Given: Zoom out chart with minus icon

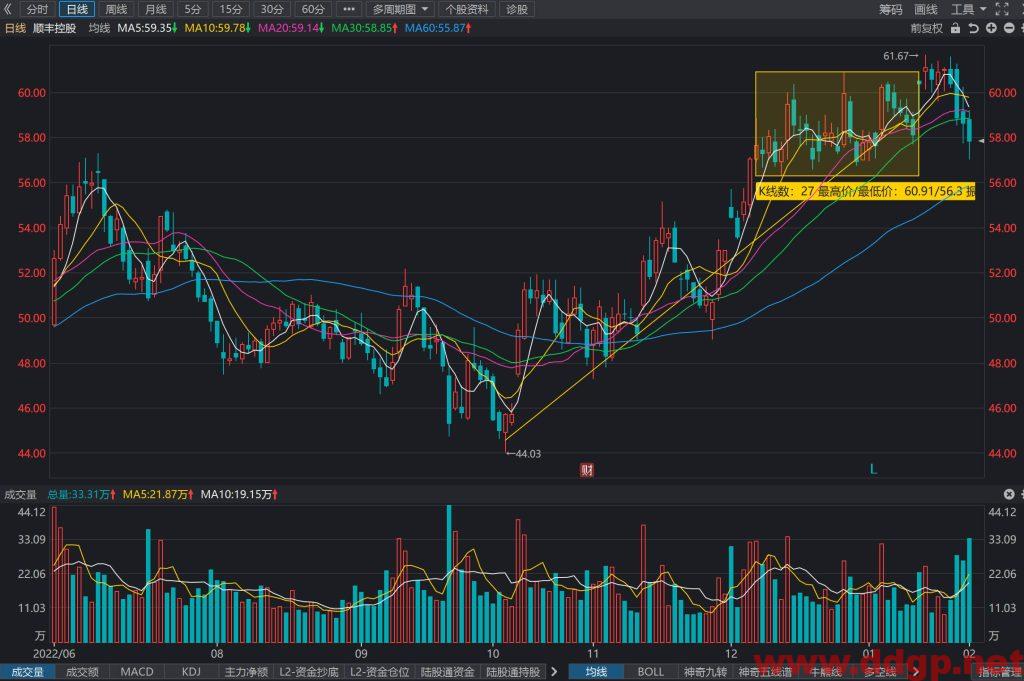Looking at the screenshot, I should pos(1008,28).
